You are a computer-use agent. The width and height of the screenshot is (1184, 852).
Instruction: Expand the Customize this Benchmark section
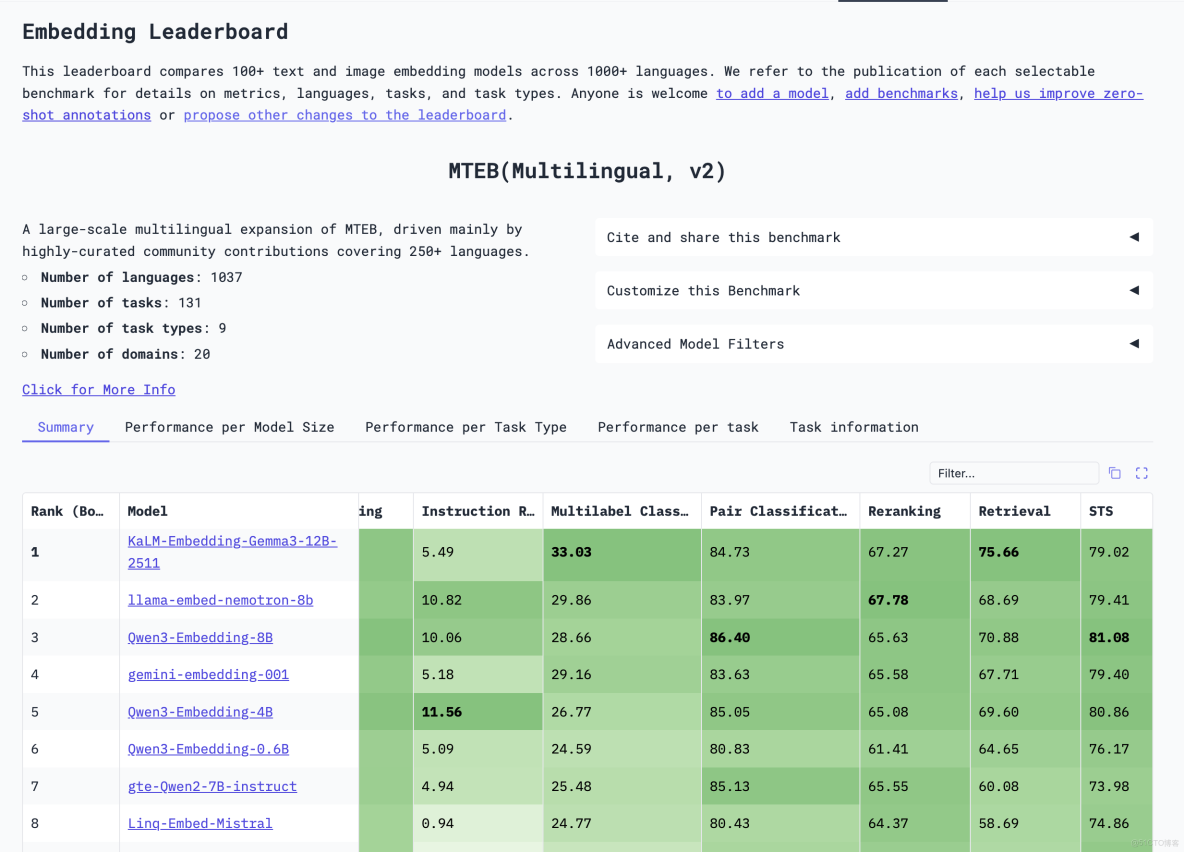pyautogui.click(x=873, y=291)
